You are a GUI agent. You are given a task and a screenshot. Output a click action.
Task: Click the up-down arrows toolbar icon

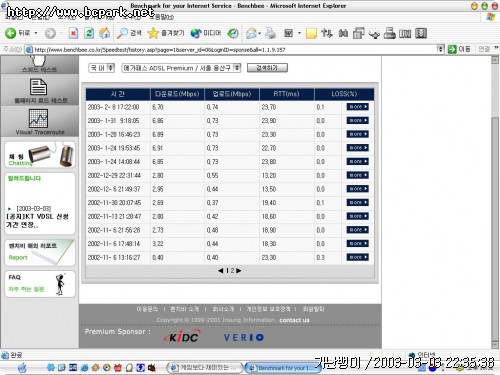[327, 33]
